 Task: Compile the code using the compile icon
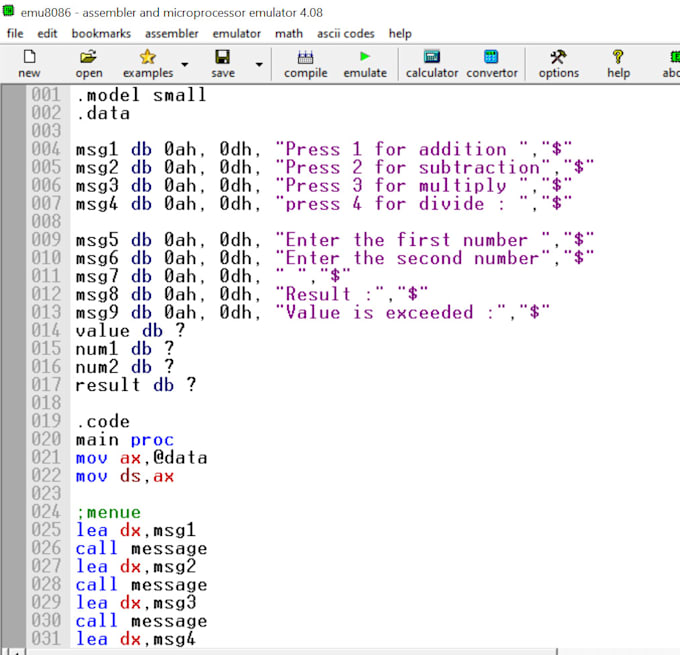305,57
